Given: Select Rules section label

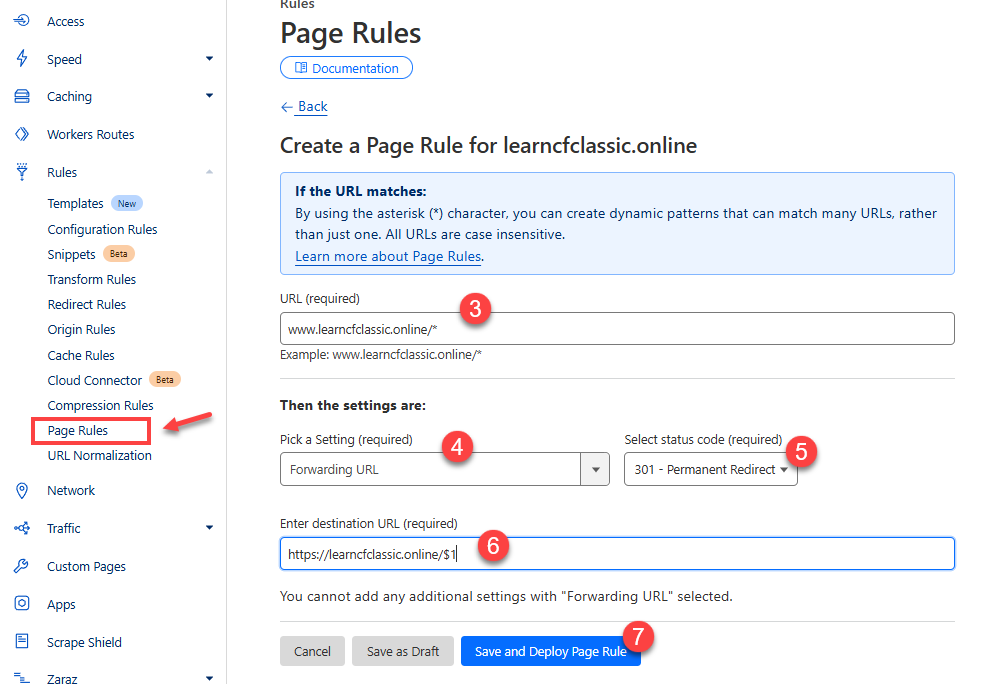Looking at the screenshot, I should 62,172.
